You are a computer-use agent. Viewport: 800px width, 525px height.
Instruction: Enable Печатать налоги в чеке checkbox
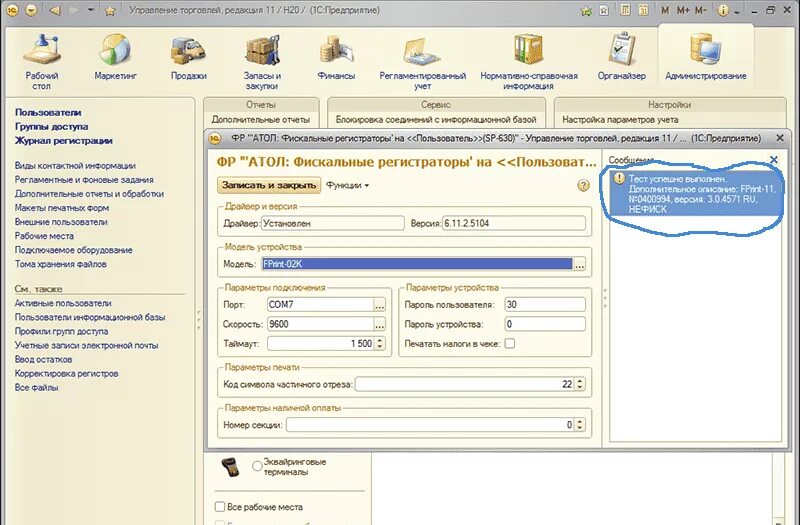tap(510, 343)
